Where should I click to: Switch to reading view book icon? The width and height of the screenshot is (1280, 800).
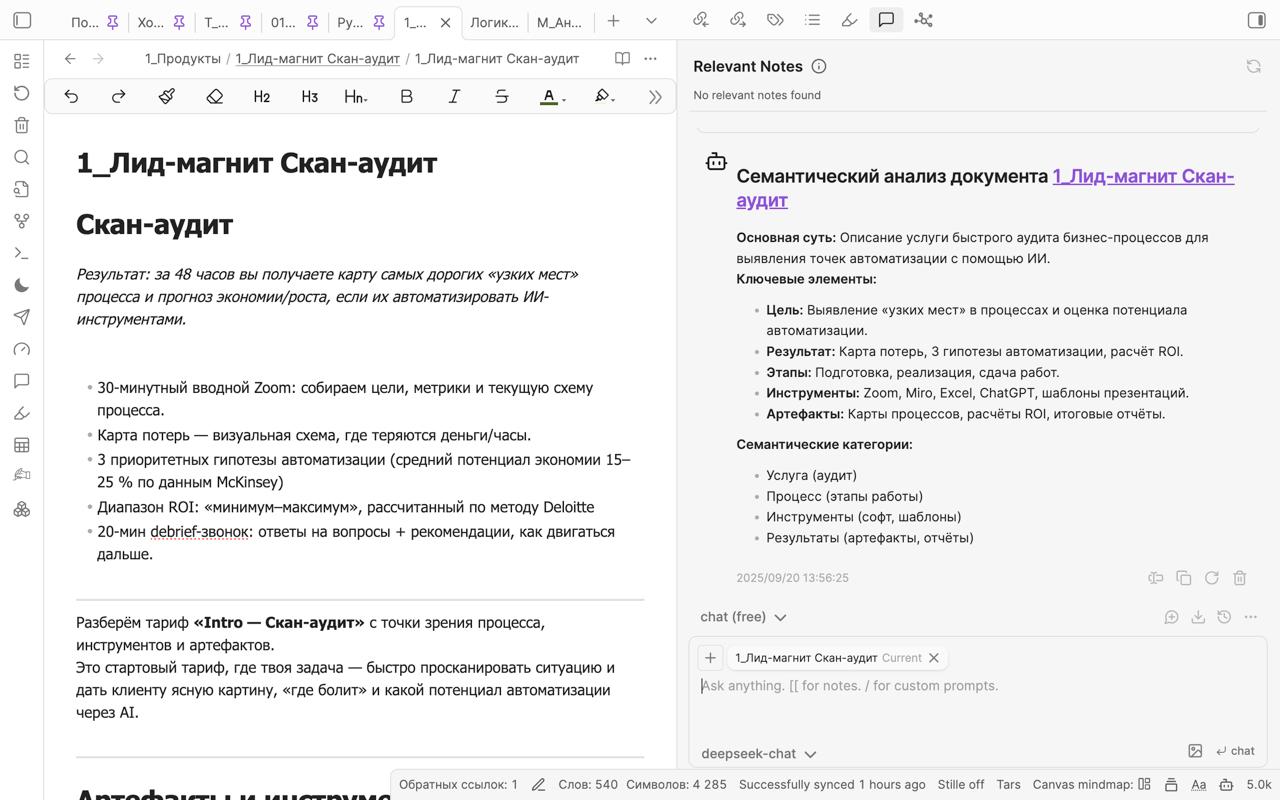coord(622,59)
